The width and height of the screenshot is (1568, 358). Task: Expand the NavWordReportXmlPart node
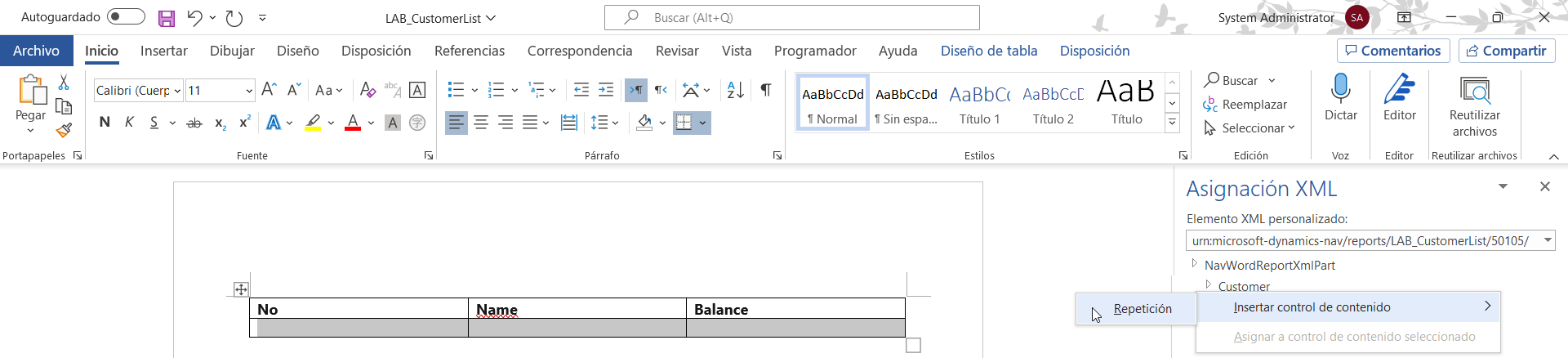[1195, 263]
